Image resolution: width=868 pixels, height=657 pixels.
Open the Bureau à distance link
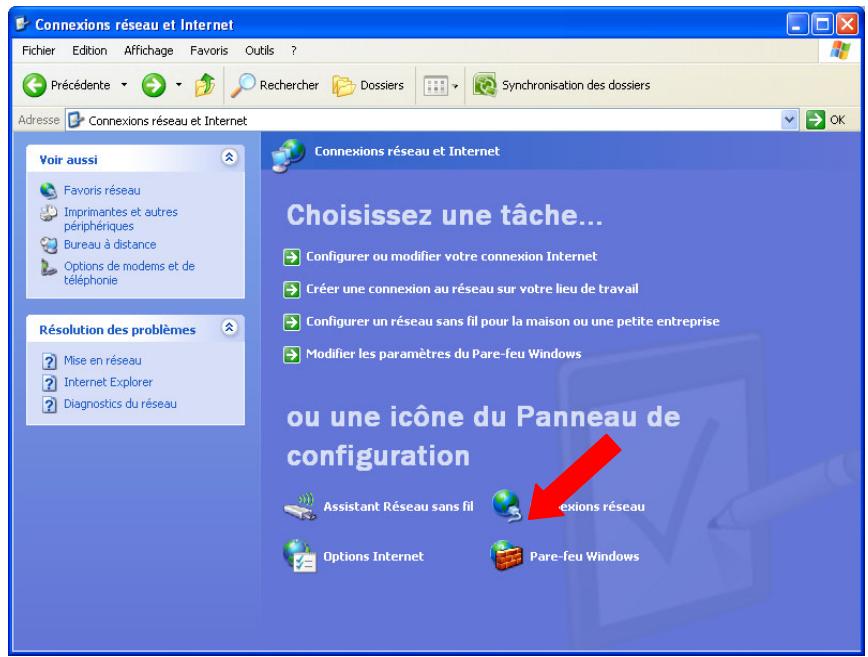tap(110, 245)
